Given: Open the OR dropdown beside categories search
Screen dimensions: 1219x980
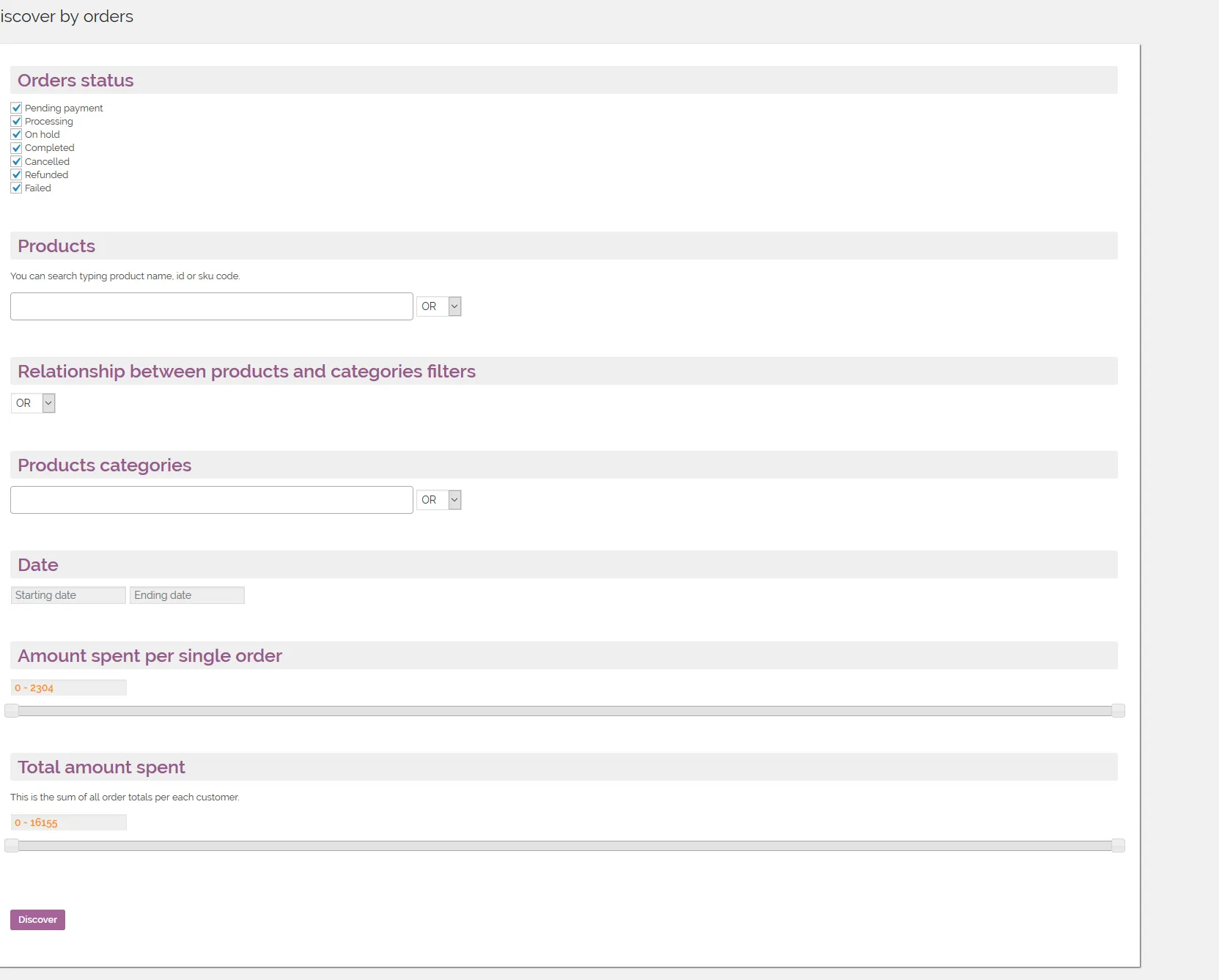Looking at the screenshot, I should pos(438,499).
